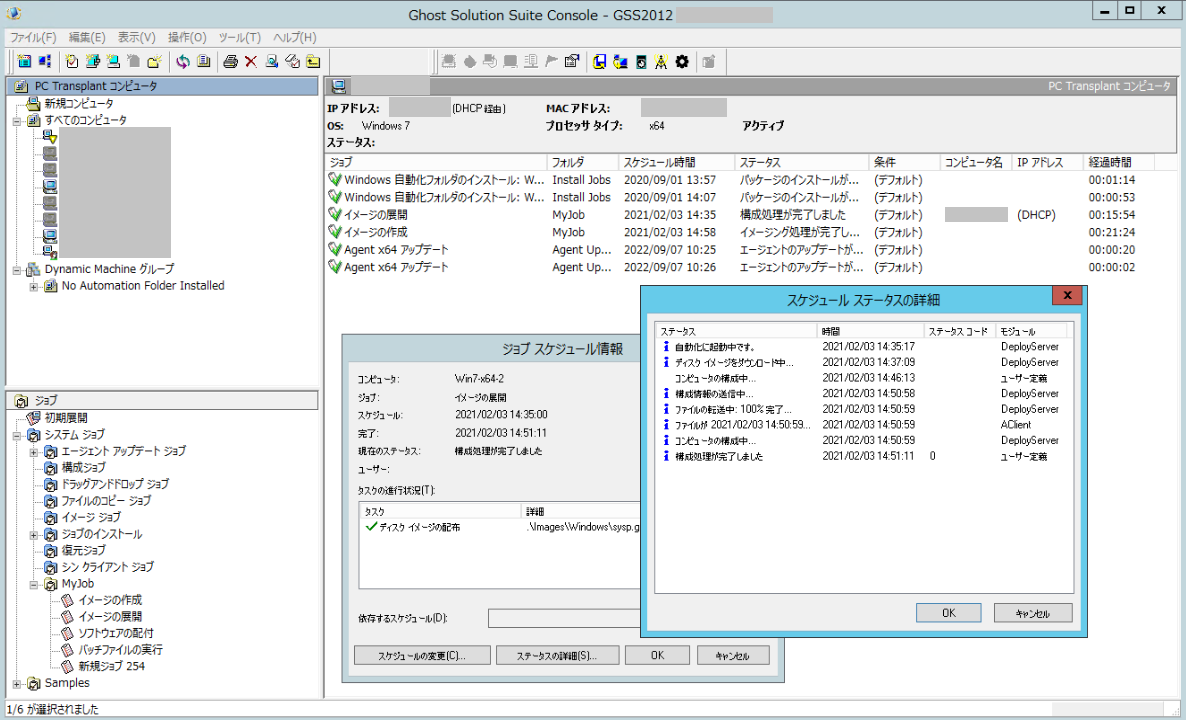
Task: Select 初期展開 in the jobs tree
Action: [x=66, y=418]
